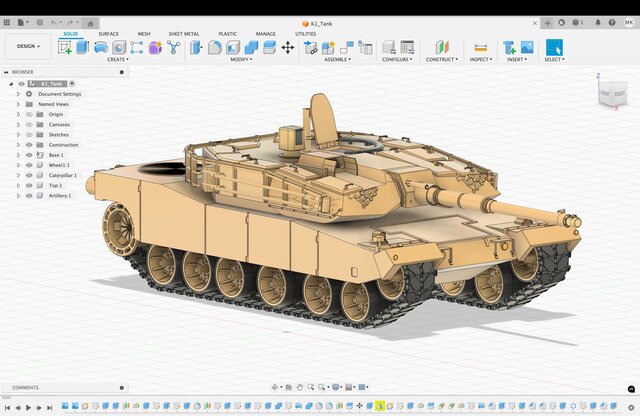Open the INSPECT dropdown menu
Screen dimensions: 640x416
pyautogui.click(x=481, y=60)
